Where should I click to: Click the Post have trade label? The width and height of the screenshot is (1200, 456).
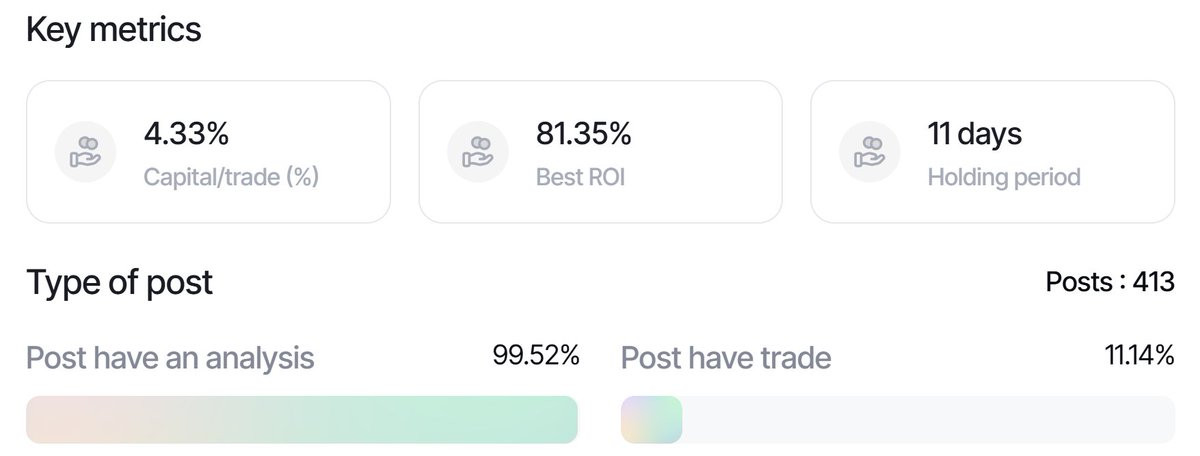coord(726,358)
